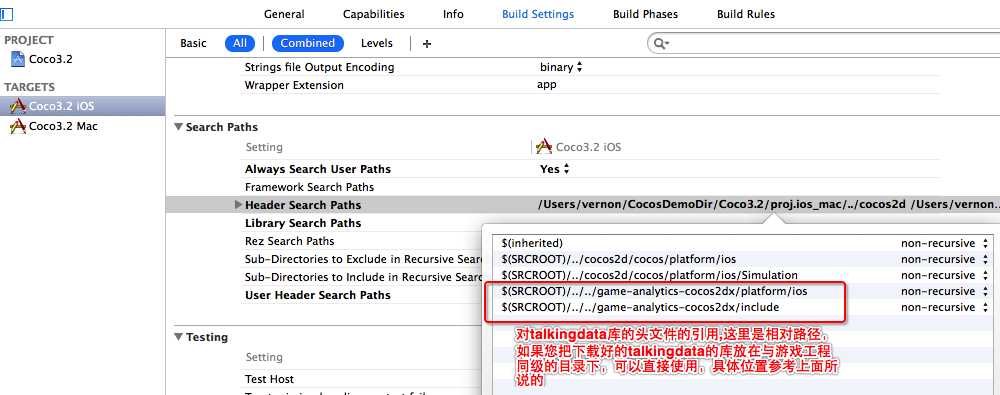This screenshot has width=1000, height=395.
Task: Select the $(inherited) path entry
Action: (x=532, y=243)
